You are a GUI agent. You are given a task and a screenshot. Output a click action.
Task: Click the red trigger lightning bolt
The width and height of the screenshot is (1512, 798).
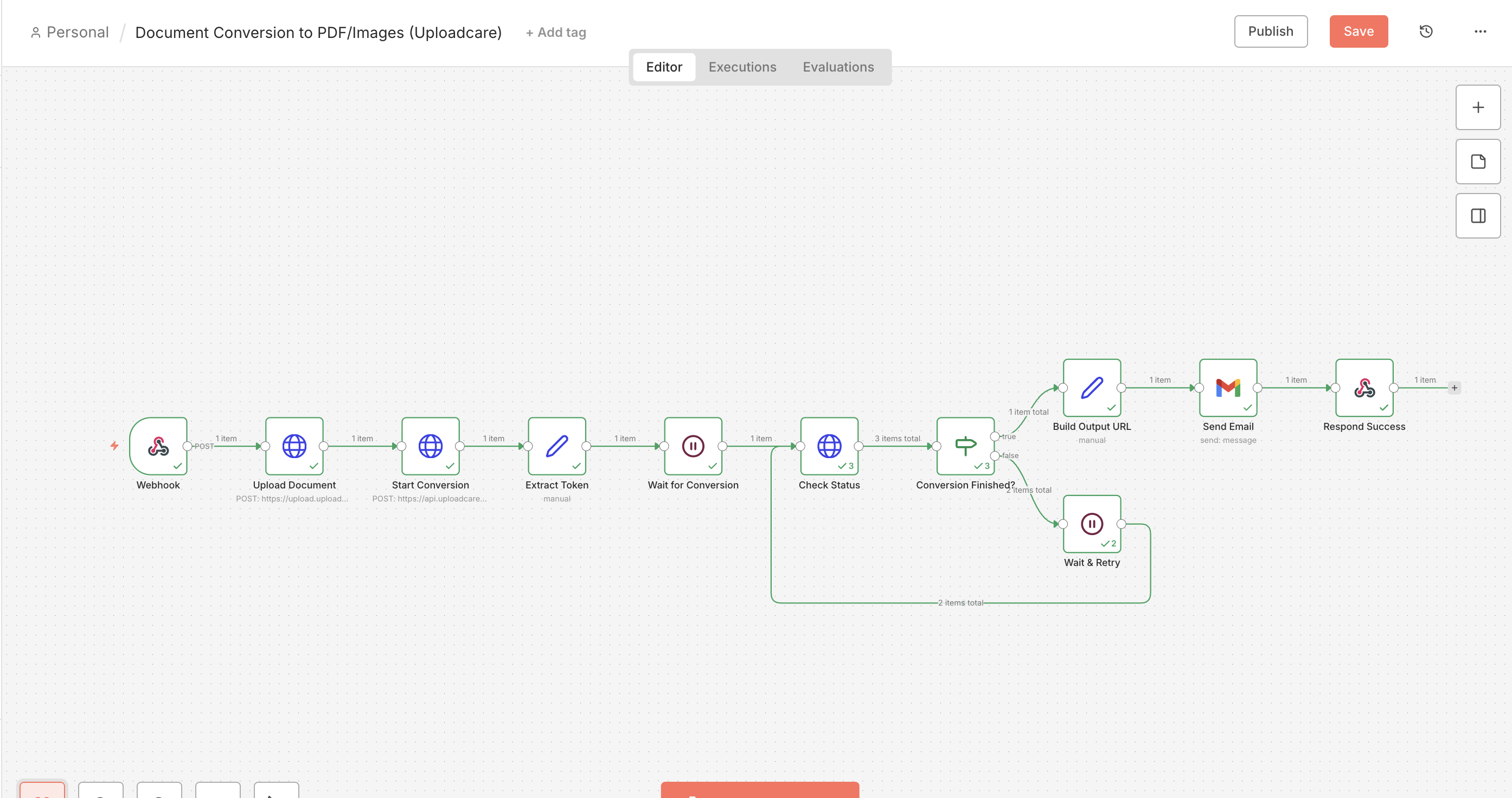click(x=114, y=446)
